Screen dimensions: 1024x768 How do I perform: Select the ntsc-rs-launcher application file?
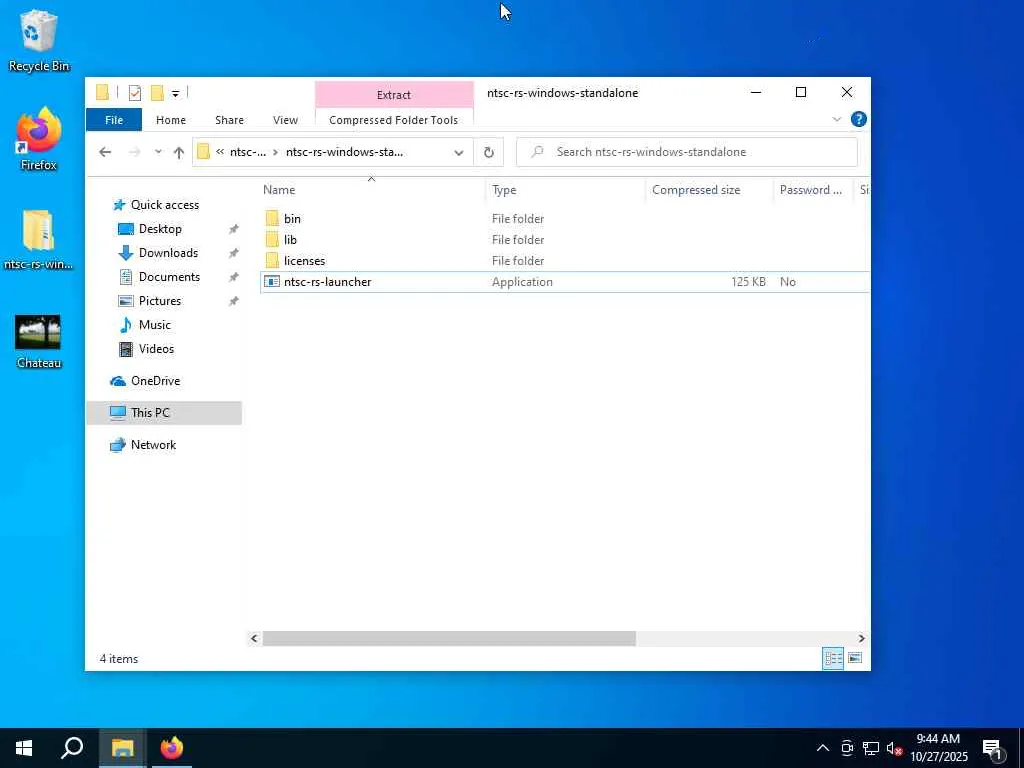pos(565,282)
